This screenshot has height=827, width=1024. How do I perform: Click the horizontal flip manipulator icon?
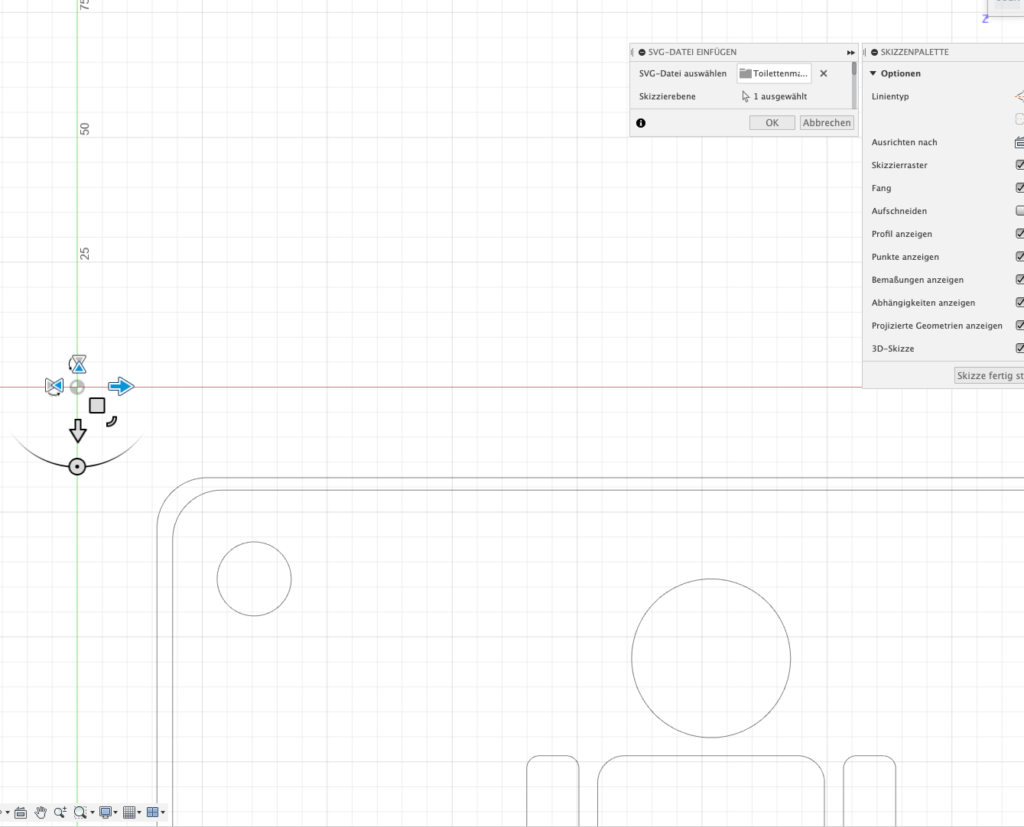54,386
